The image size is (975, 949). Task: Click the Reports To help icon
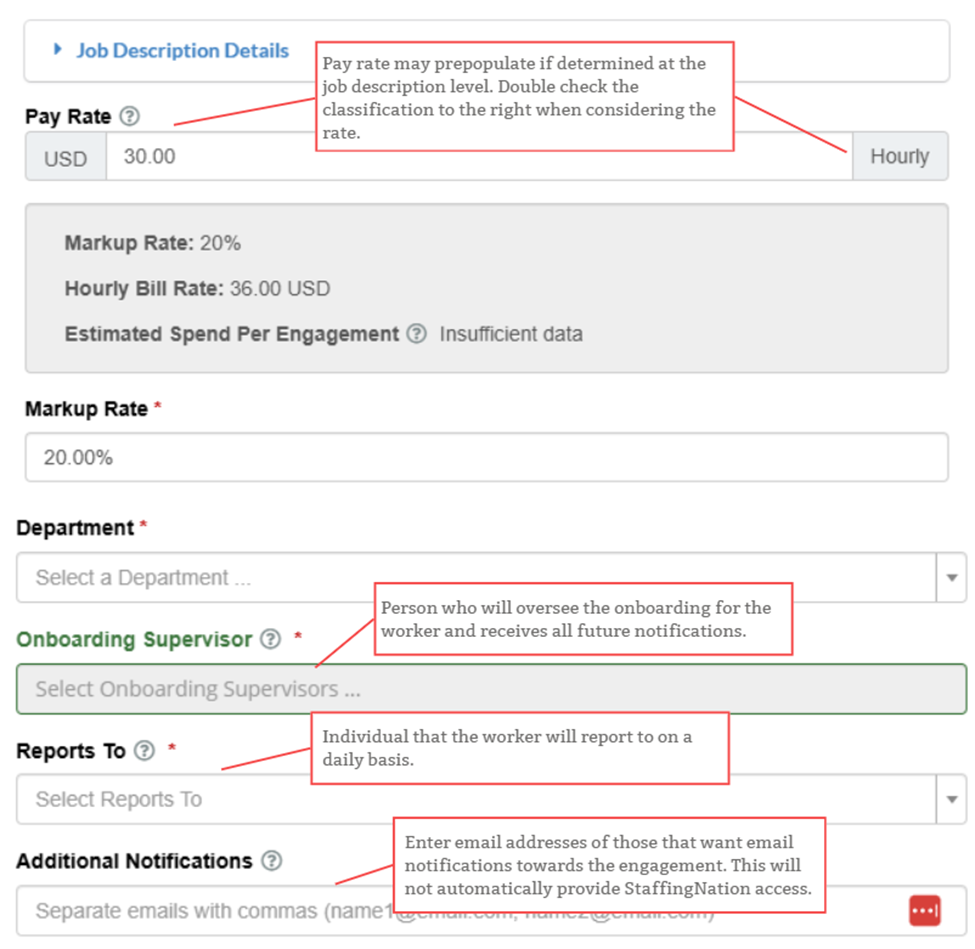coord(144,751)
